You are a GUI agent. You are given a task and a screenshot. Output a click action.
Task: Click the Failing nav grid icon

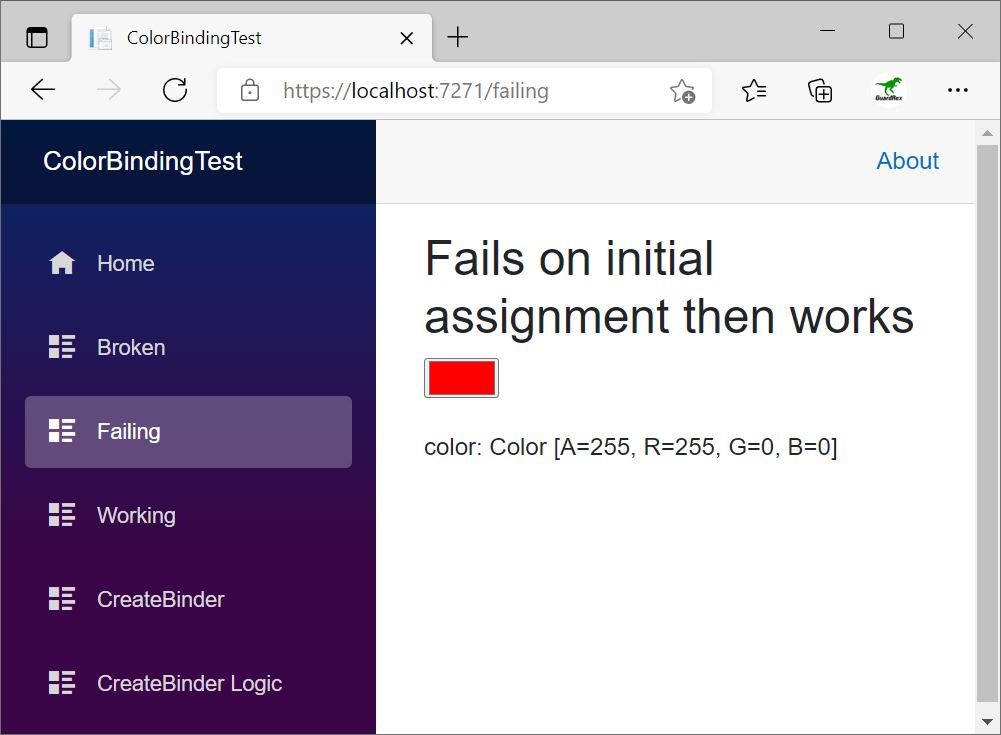click(x=61, y=431)
